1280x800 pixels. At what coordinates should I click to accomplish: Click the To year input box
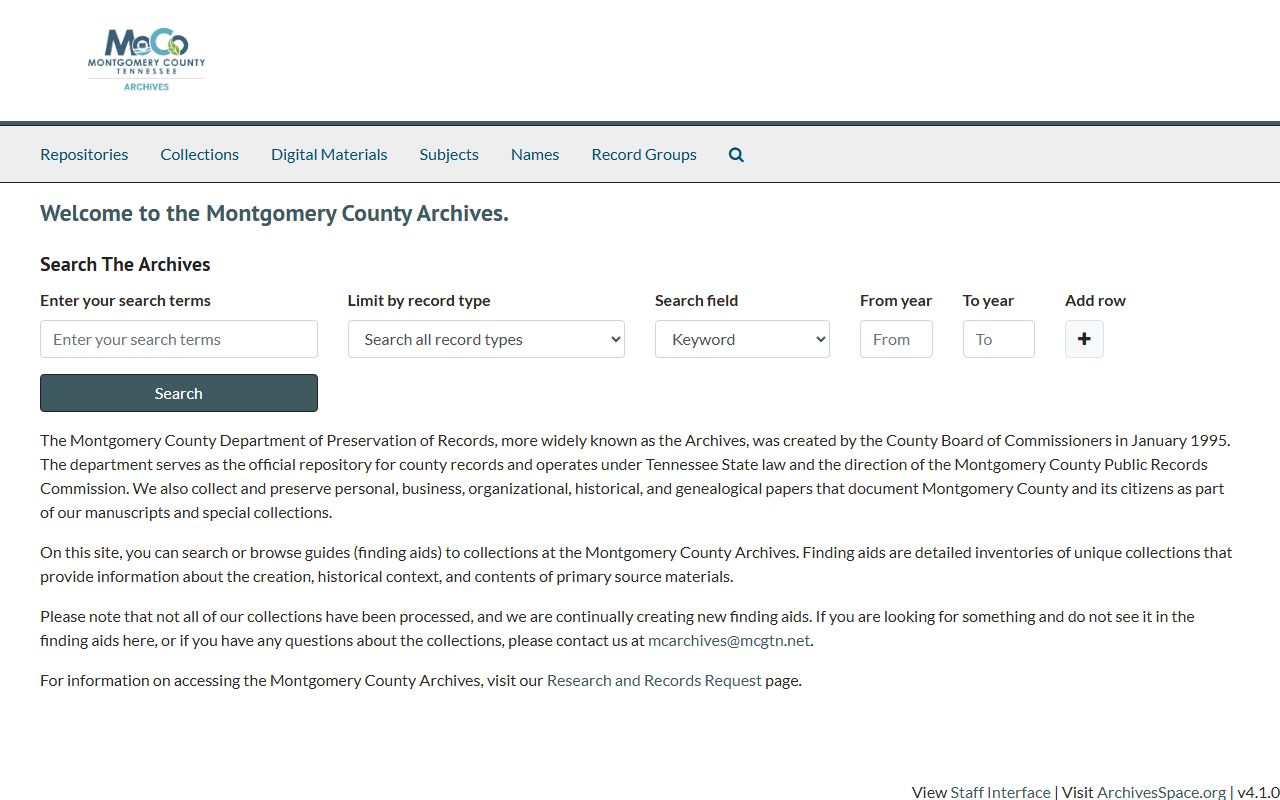coord(998,339)
